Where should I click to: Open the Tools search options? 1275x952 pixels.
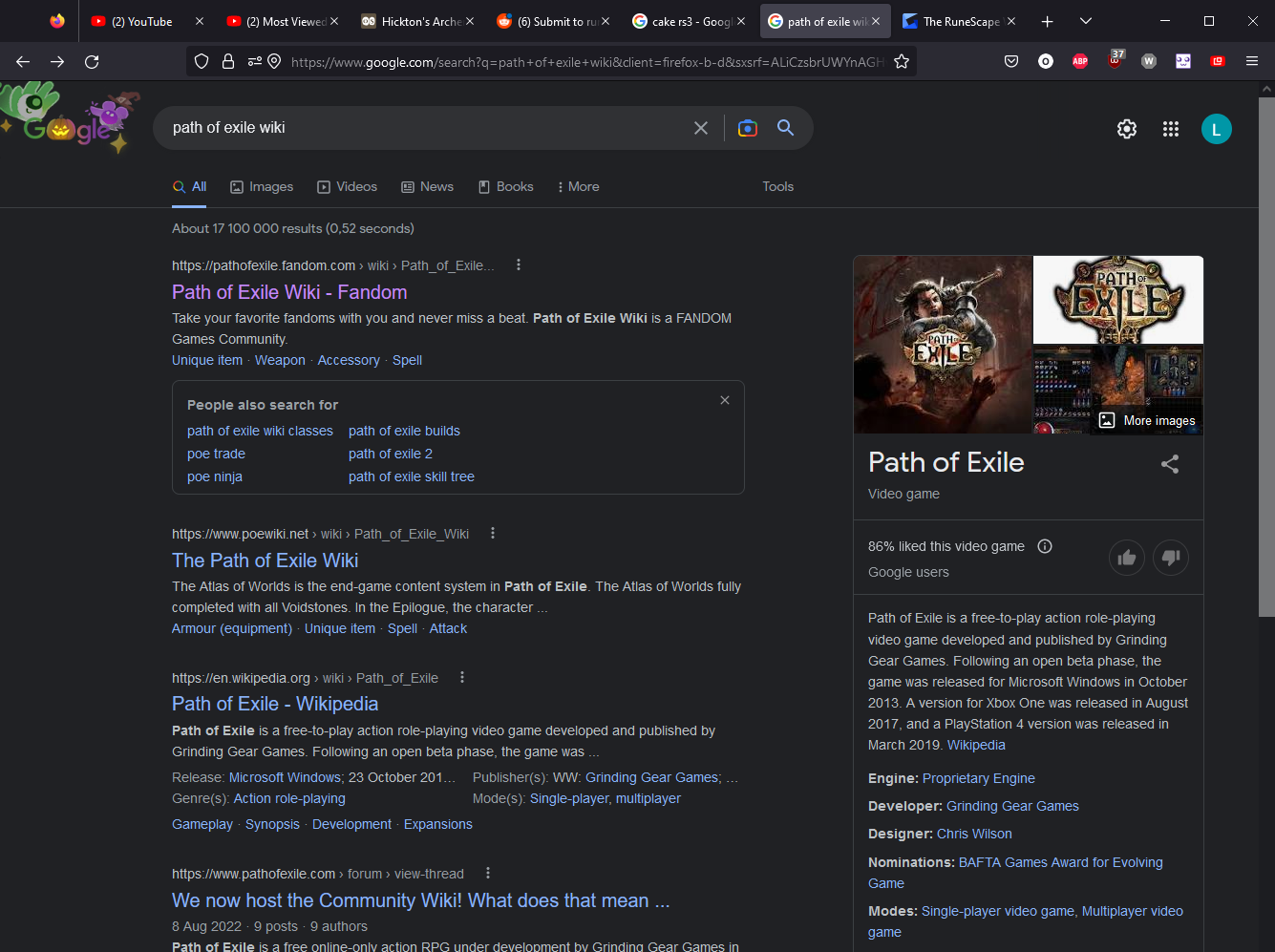pyautogui.click(x=778, y=187)
